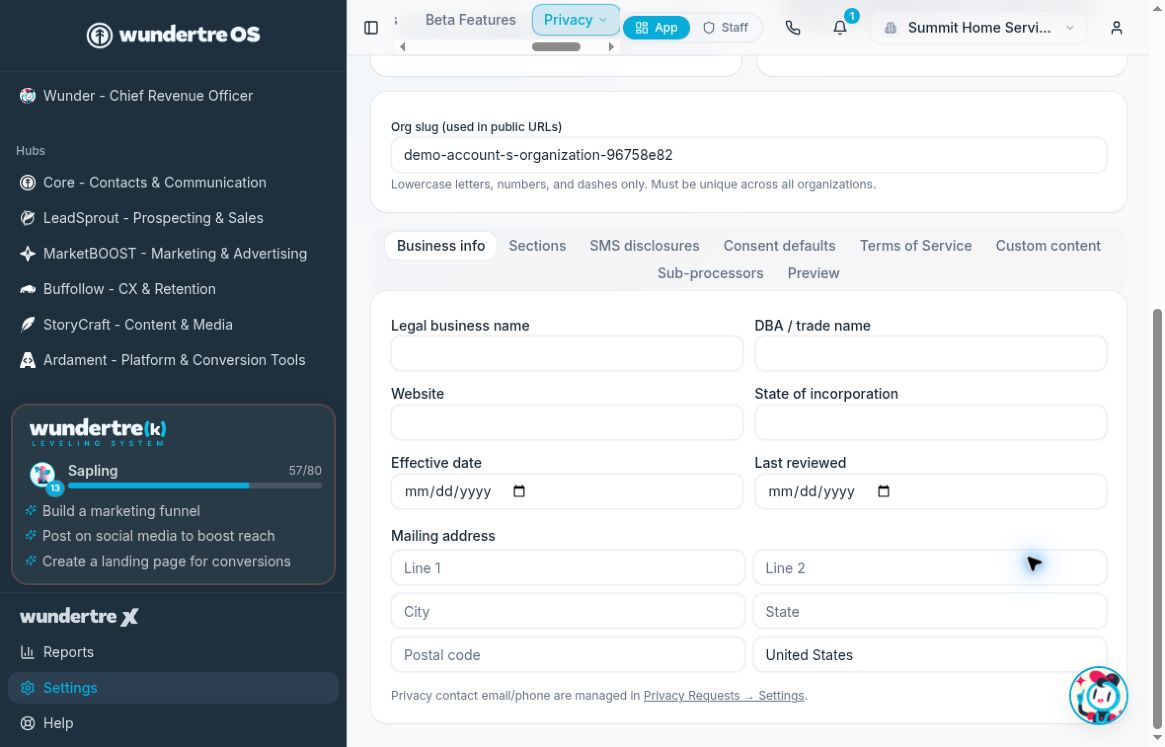Click the StoryCraft feather icon
The width and height of the screenshot is (1165, 747).
27,325
